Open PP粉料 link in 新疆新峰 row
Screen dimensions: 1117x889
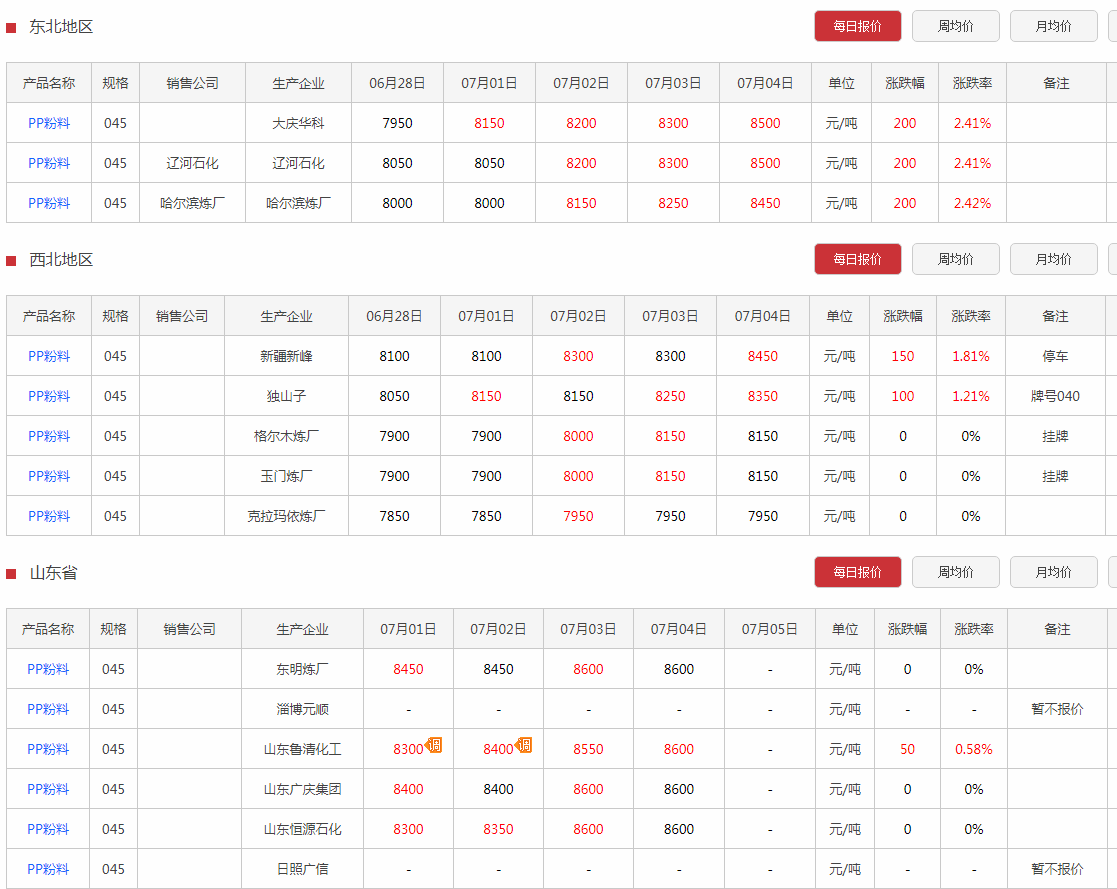pos(49,356)
